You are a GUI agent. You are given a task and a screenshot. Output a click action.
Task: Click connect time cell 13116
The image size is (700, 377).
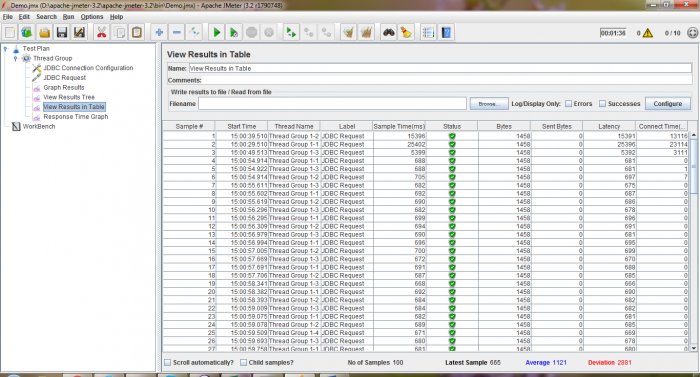coord(662,136)
